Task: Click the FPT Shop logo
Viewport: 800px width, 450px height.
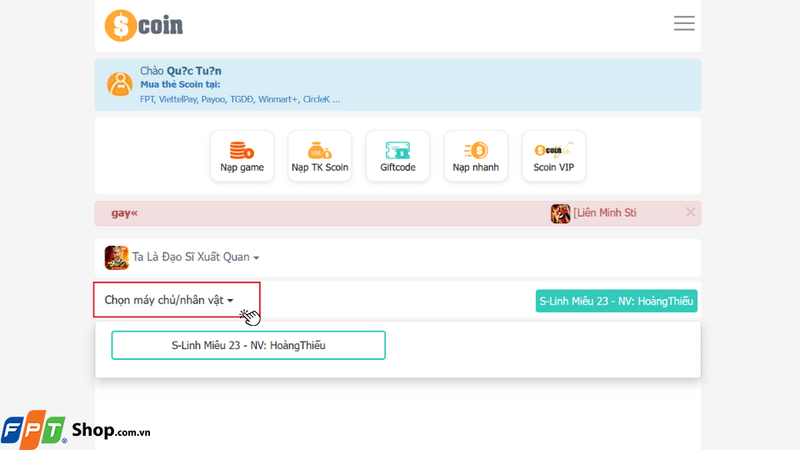Action: click(75, 430)
